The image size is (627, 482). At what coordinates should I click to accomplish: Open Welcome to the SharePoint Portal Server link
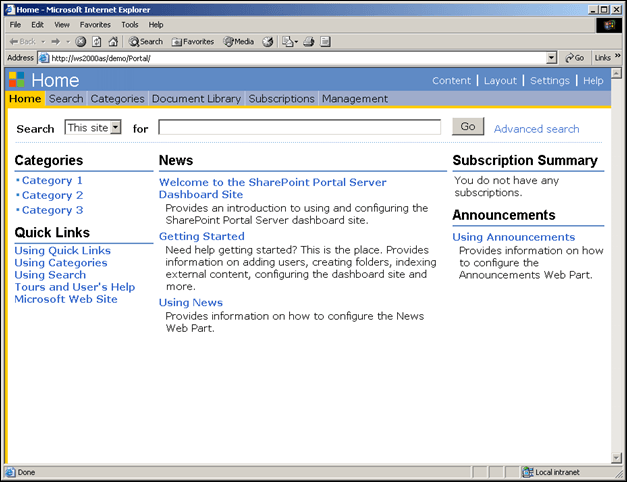[x=273, y=188]
